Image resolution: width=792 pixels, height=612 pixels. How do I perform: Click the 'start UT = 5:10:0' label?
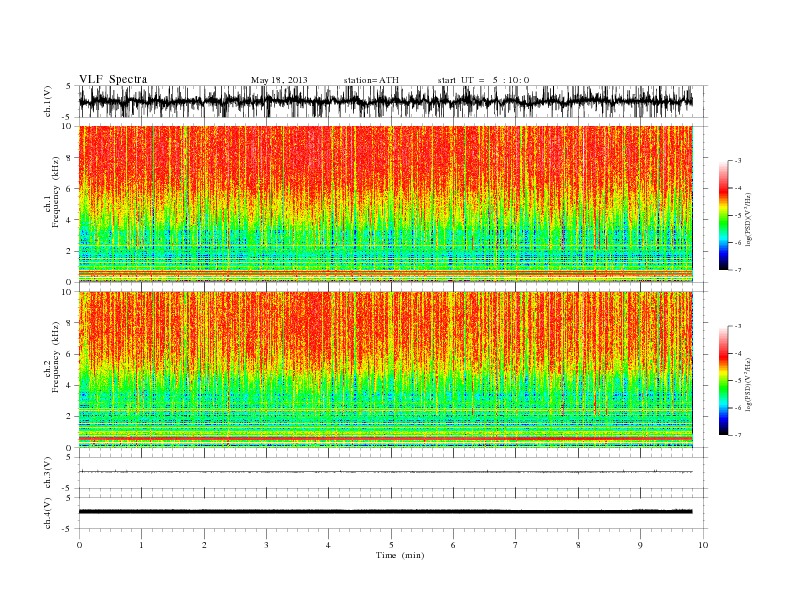coord(483,80)
